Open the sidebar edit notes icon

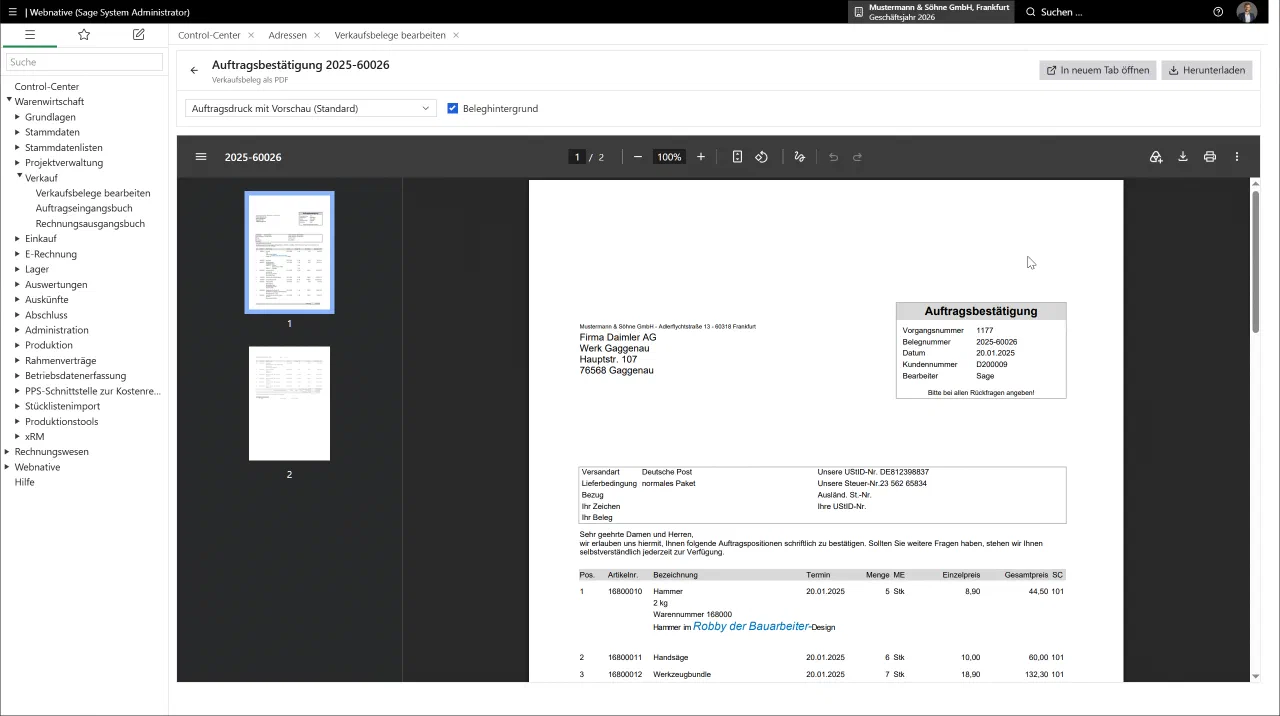139,34
